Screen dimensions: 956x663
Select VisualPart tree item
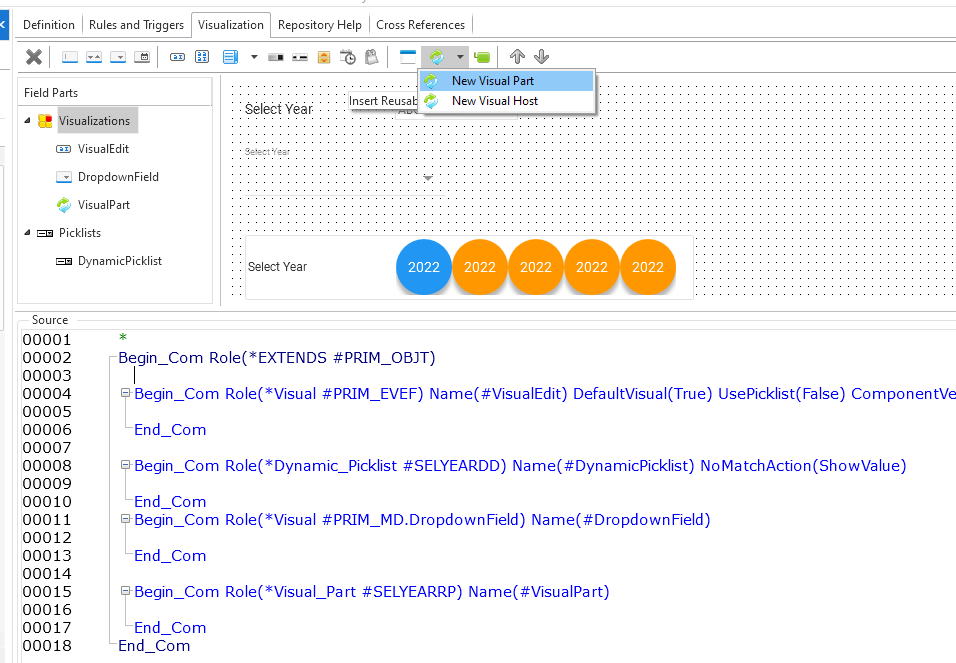[x=104, y=205]
